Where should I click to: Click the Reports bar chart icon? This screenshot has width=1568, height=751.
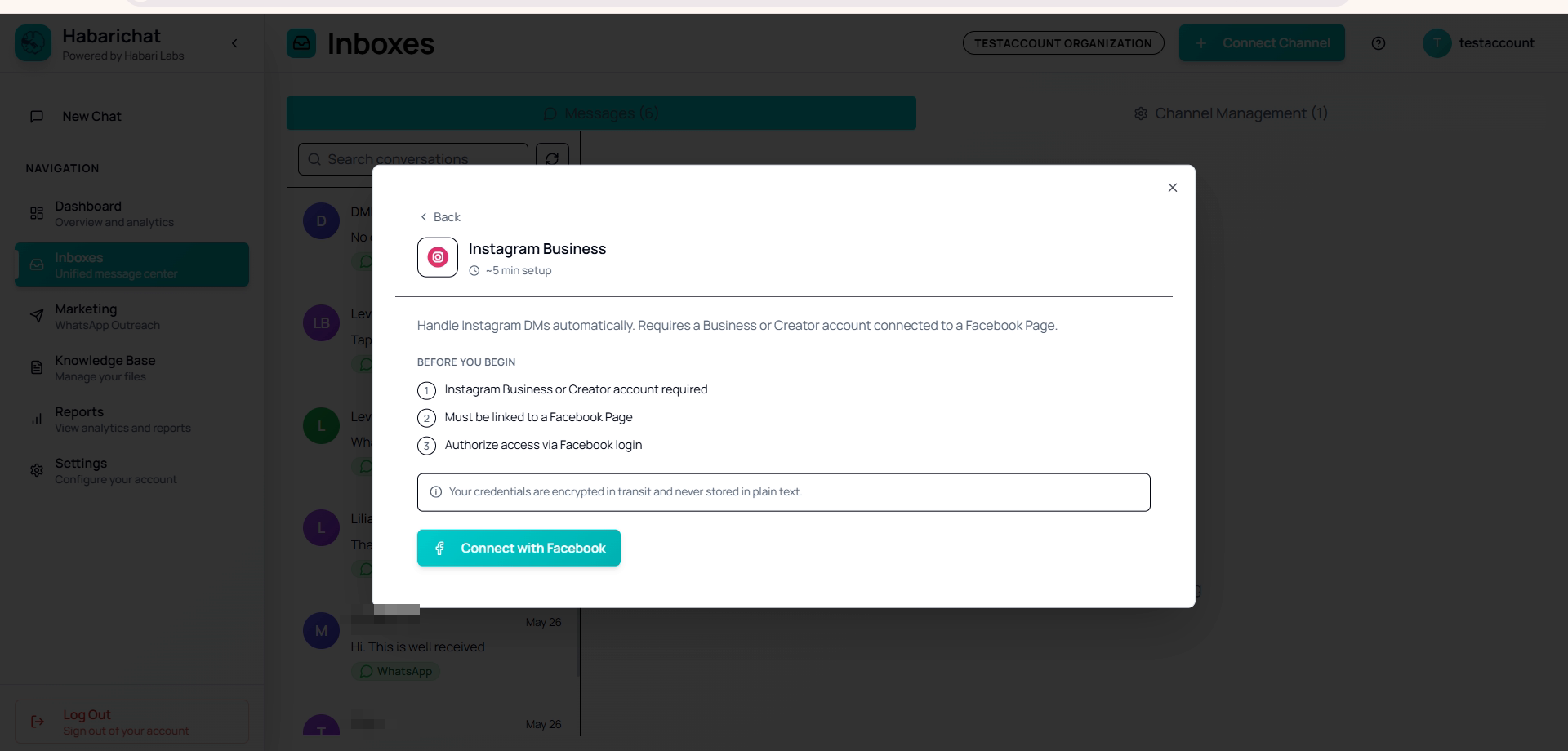(37, 419)
